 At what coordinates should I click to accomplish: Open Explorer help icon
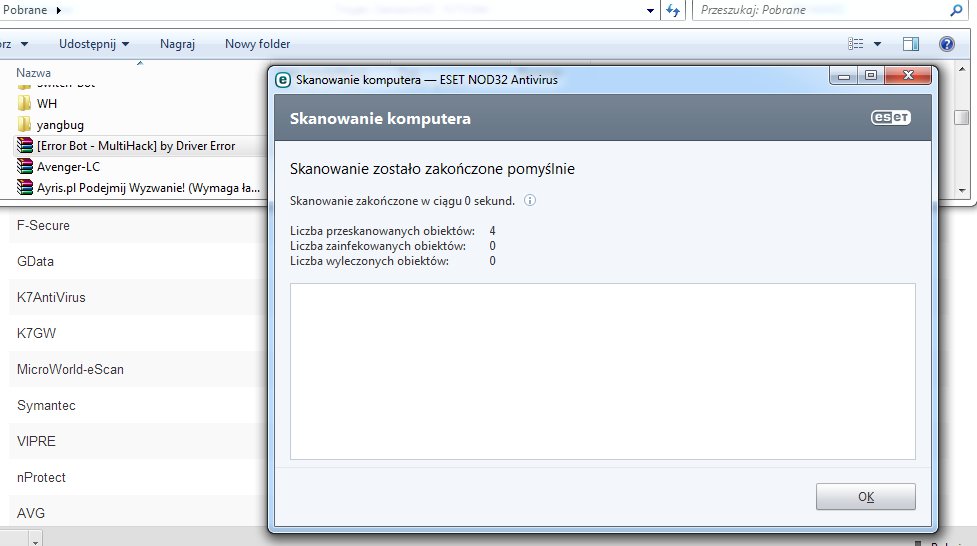[x=946, y=44]
